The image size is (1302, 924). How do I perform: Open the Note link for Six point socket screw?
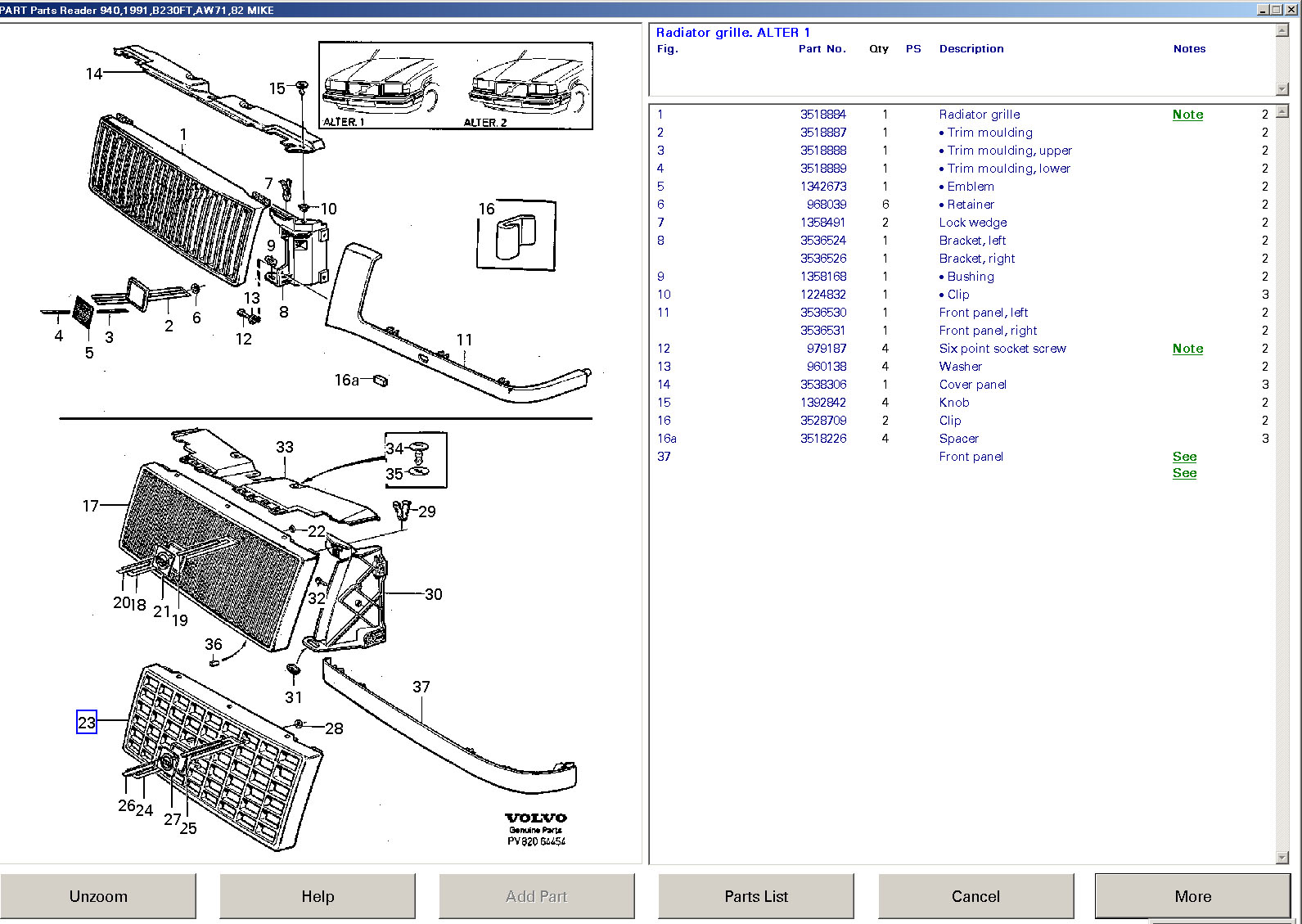point(1187,349)
